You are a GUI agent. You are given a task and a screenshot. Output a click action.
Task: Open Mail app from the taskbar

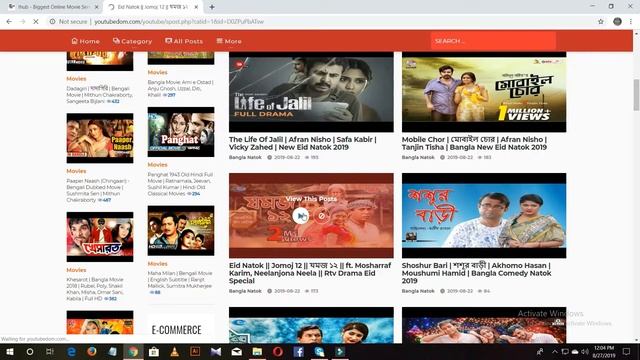237,351
